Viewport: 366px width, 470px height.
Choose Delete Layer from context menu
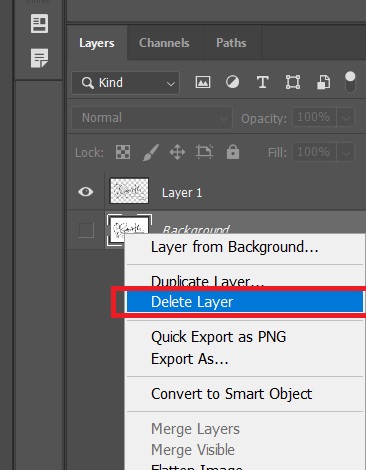[x=245, y=302]
